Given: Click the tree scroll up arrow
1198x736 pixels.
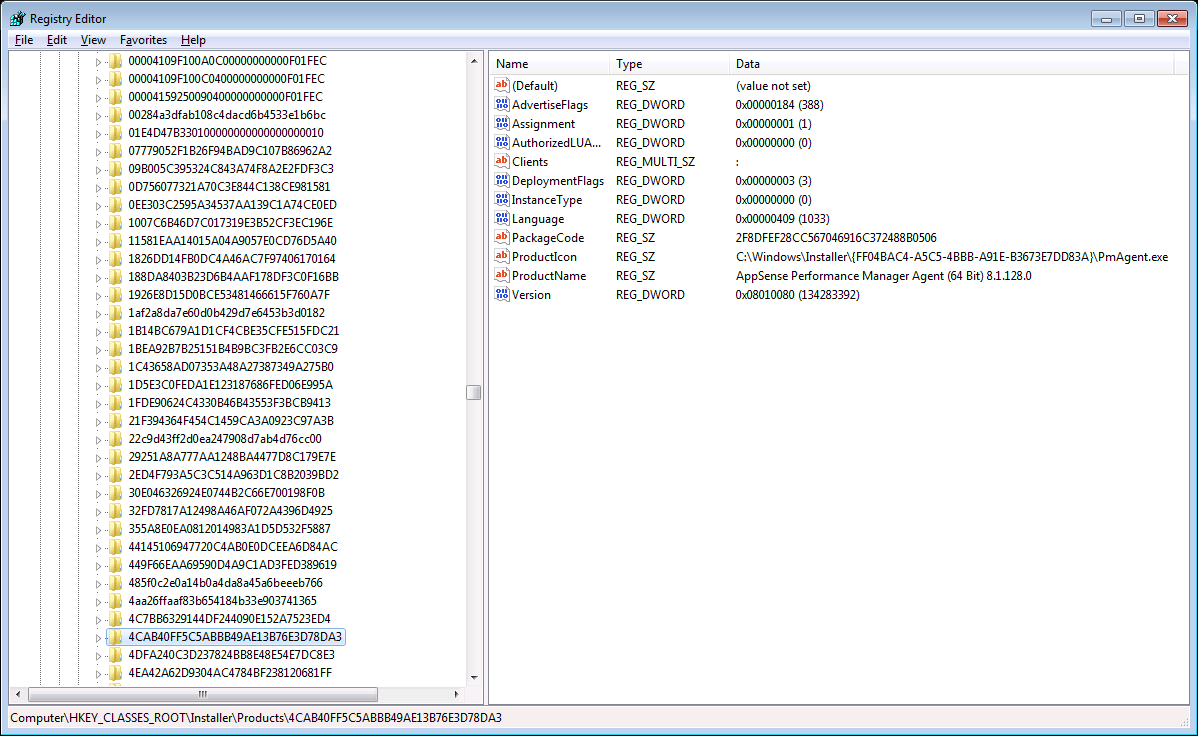Looking at the screenshot, I should (474, 60).
